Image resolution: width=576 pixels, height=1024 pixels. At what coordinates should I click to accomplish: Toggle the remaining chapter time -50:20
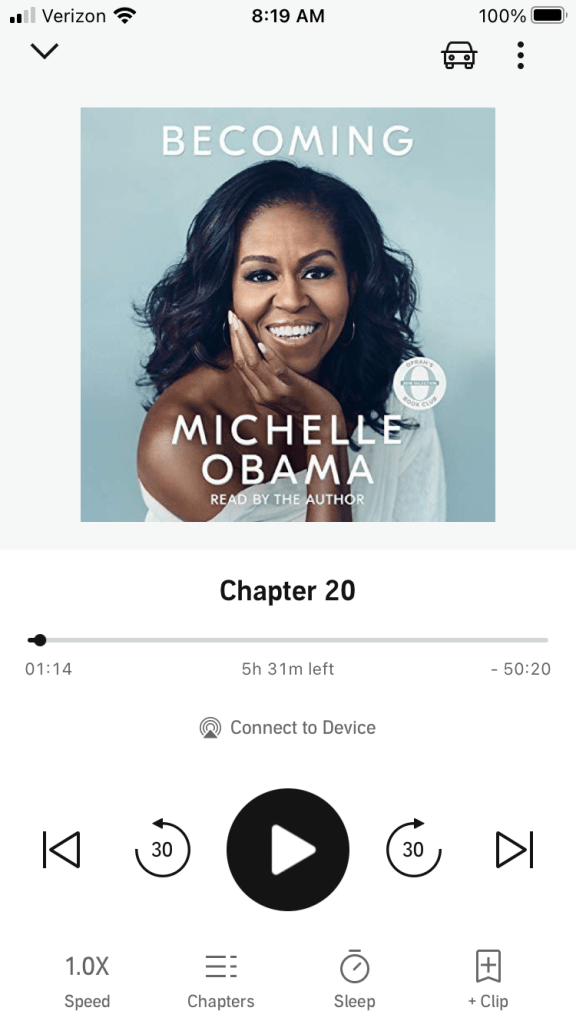(521, 669)
